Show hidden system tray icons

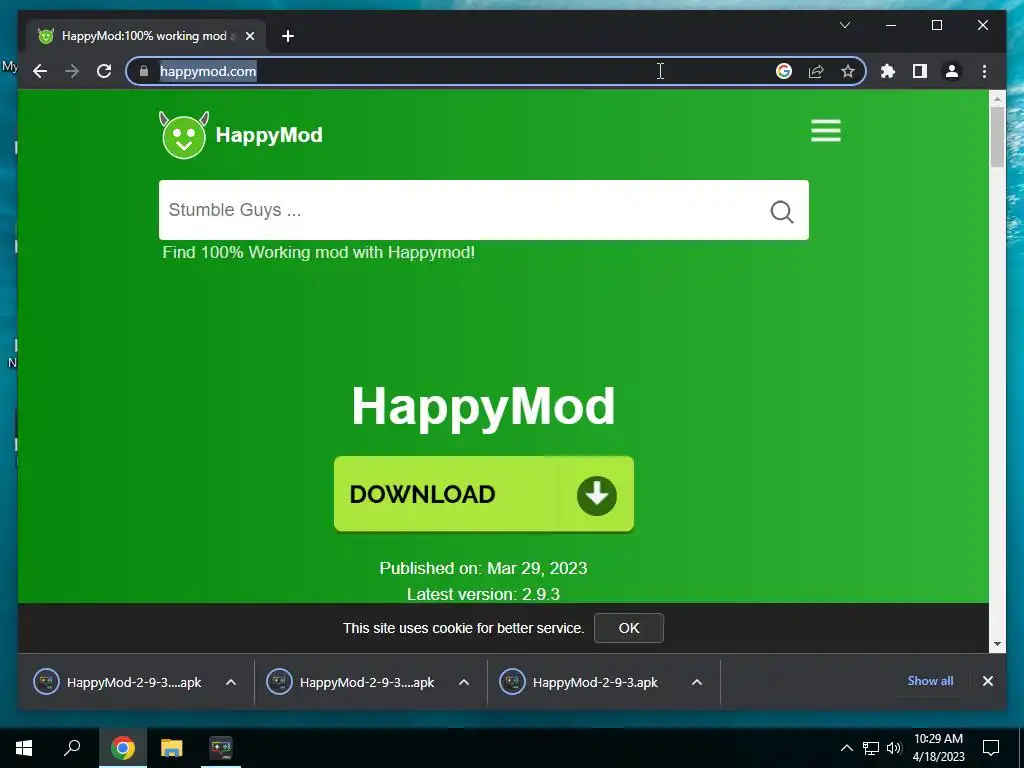846,748
